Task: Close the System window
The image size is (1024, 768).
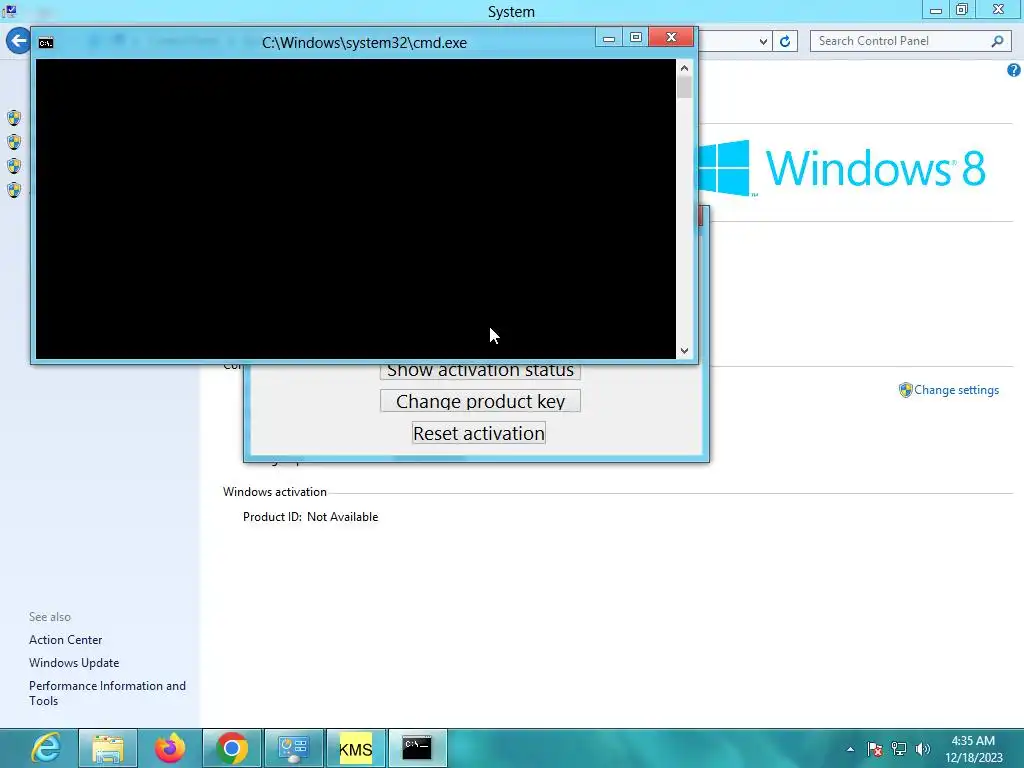Action: (999, 9)
